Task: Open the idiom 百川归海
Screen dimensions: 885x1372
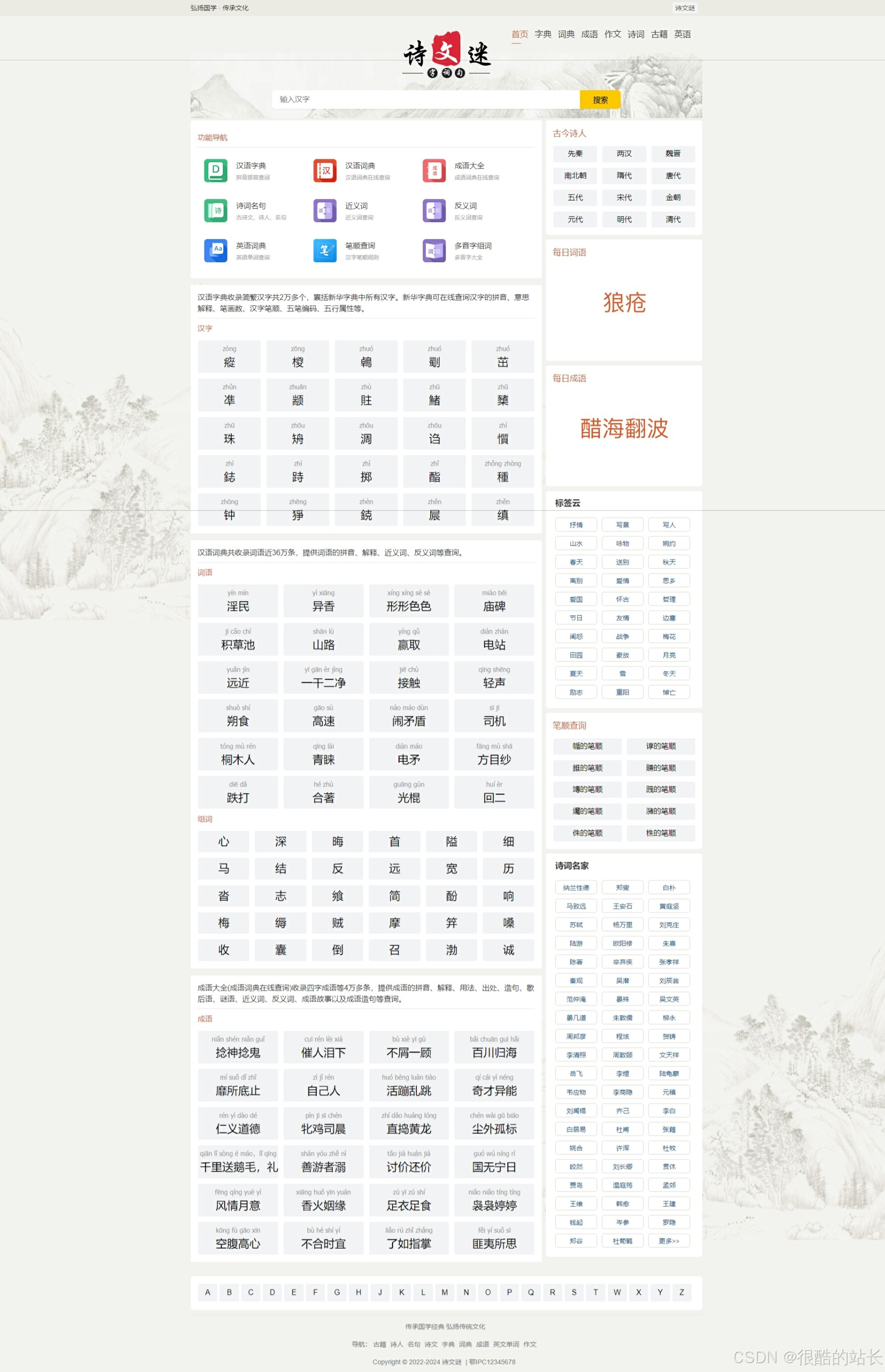Action: [494, 1047]
